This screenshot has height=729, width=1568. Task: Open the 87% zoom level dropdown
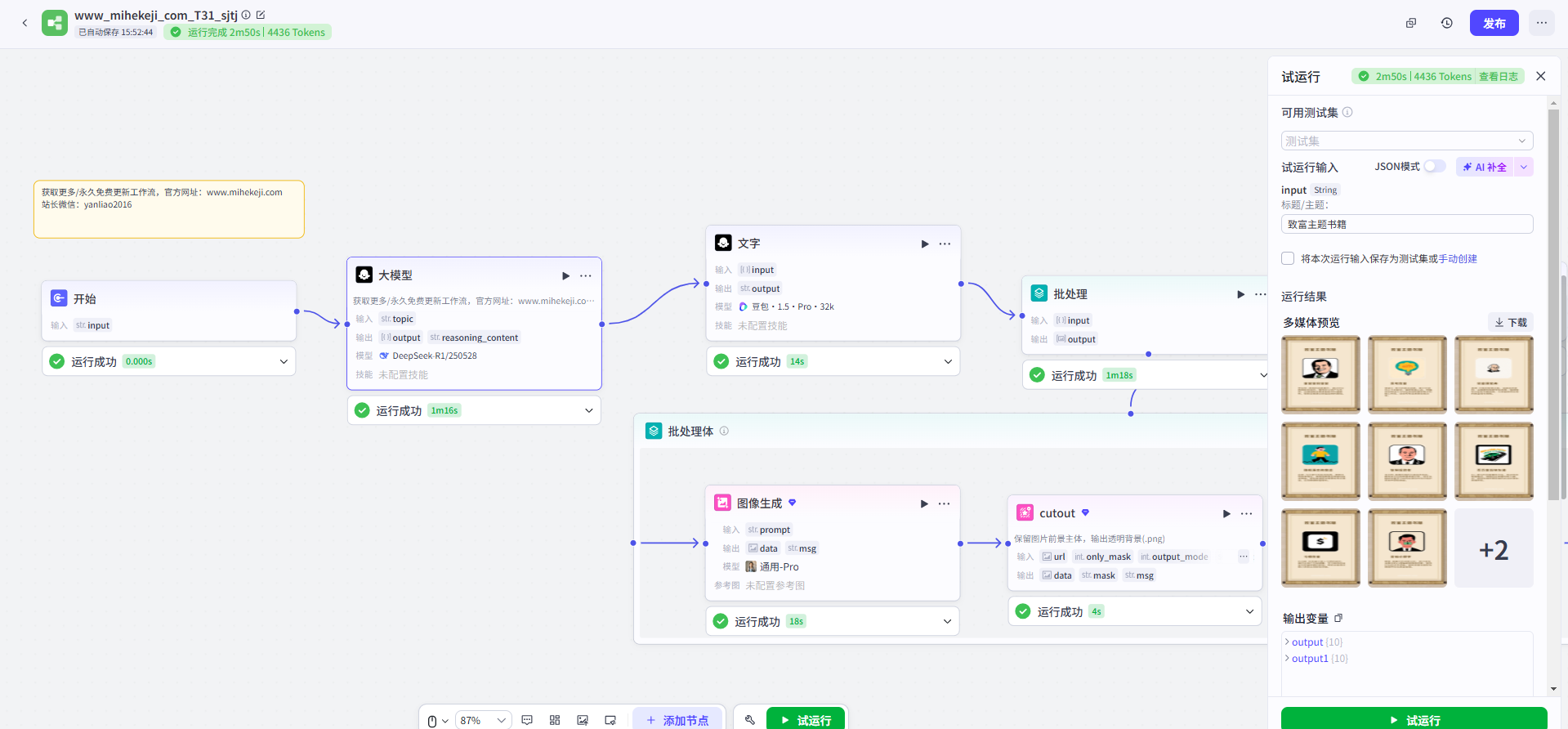483,720
